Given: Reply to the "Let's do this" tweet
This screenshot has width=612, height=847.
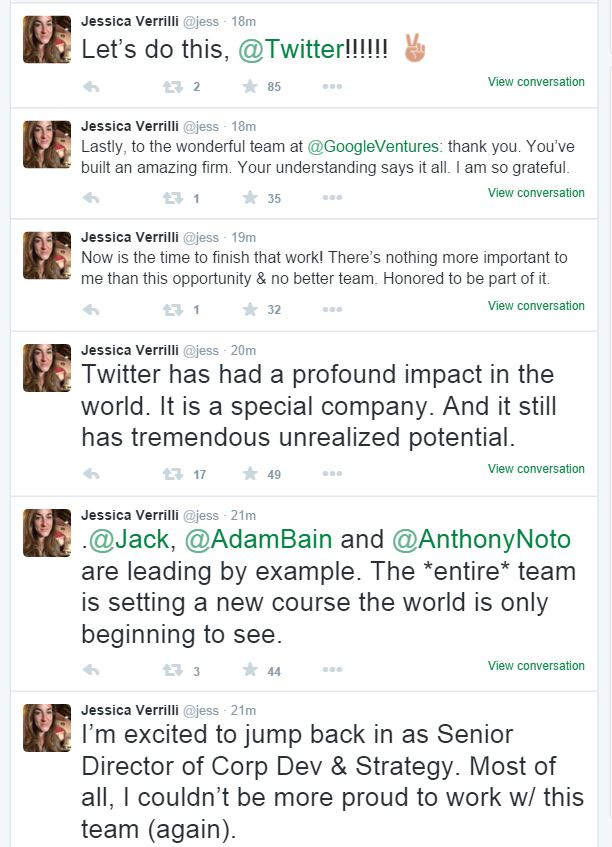Looking at the screenshot, I should tap(91, 87).
